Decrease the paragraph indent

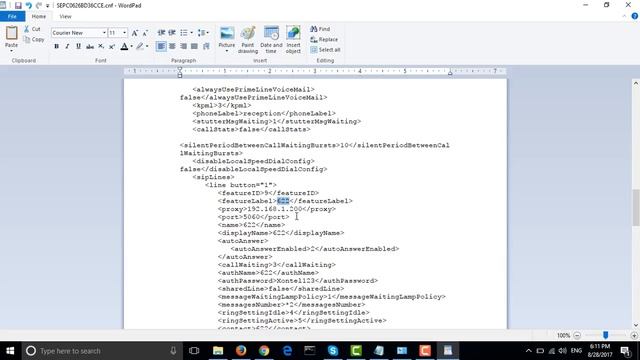tap(161, 33)
